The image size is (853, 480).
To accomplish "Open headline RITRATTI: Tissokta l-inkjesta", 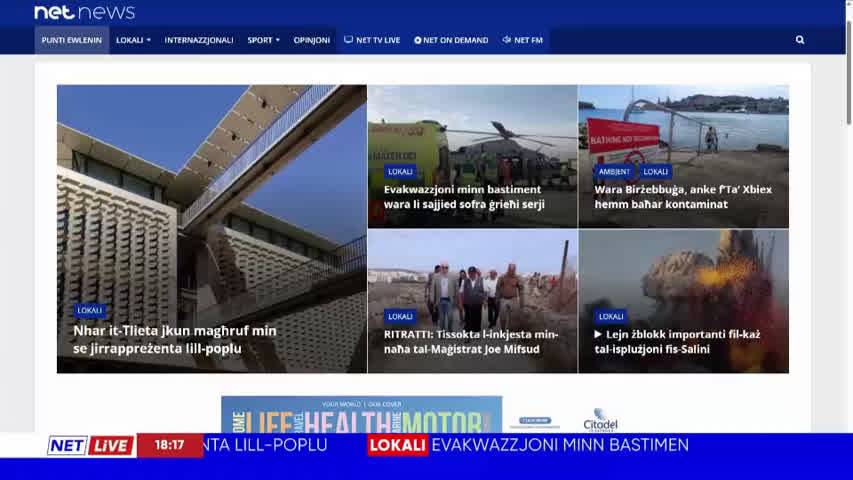I will click(471, 342).
